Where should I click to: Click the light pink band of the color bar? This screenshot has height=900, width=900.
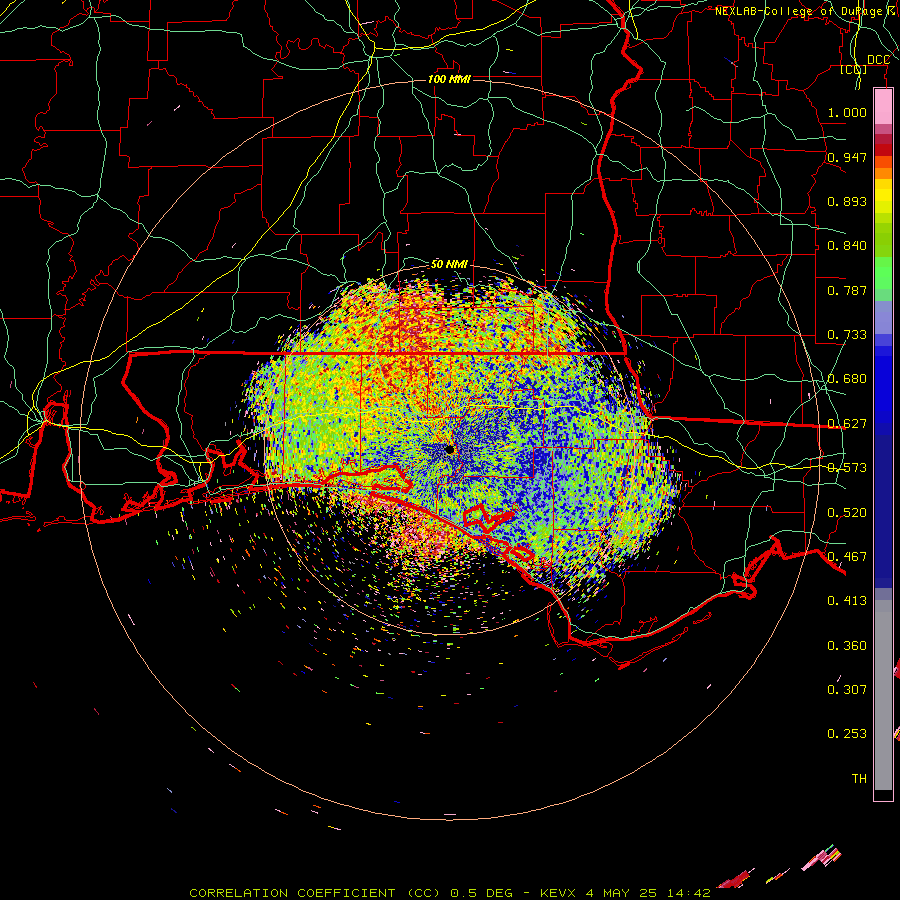click(883, 107)
